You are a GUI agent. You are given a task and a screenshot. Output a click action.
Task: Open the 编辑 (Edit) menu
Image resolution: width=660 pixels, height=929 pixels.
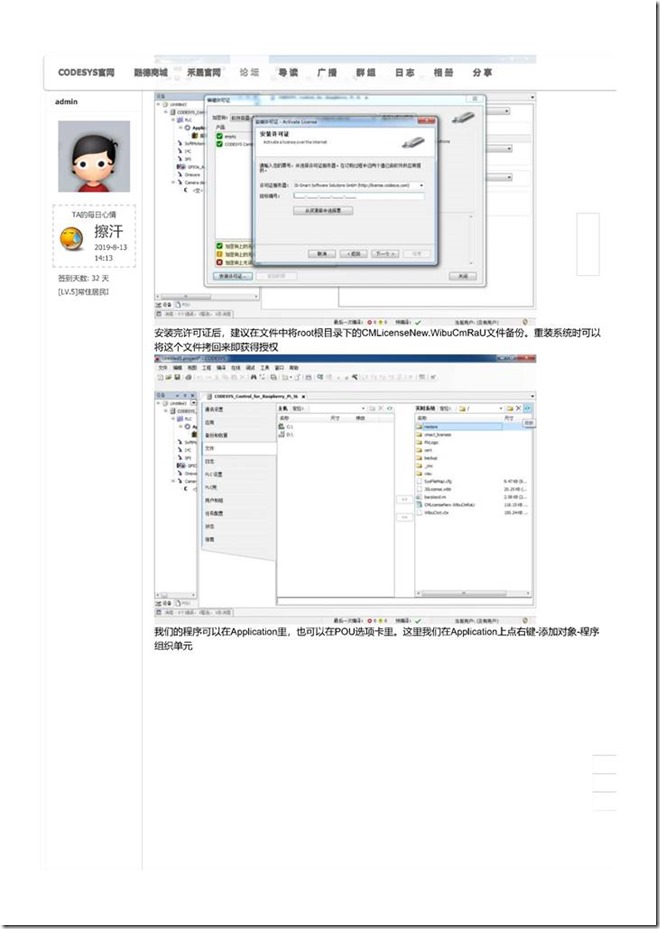pos(177,368)
